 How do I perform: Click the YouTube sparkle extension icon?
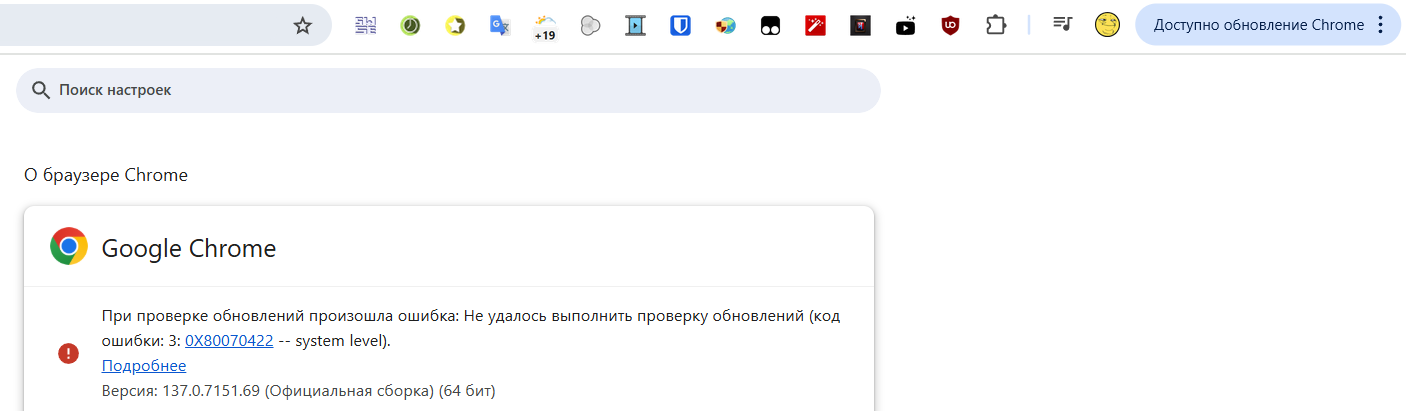click(x=905, y=25)
